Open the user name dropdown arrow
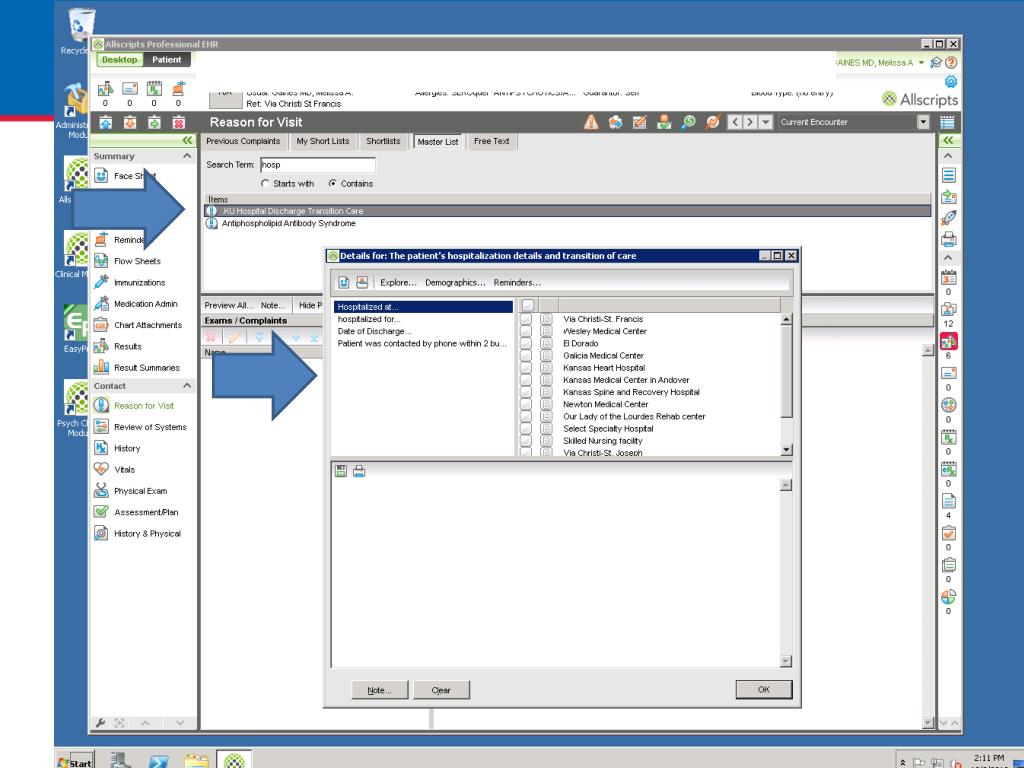Image resolution: width=1024 pixels, height=768 pixels. [921, 63]
